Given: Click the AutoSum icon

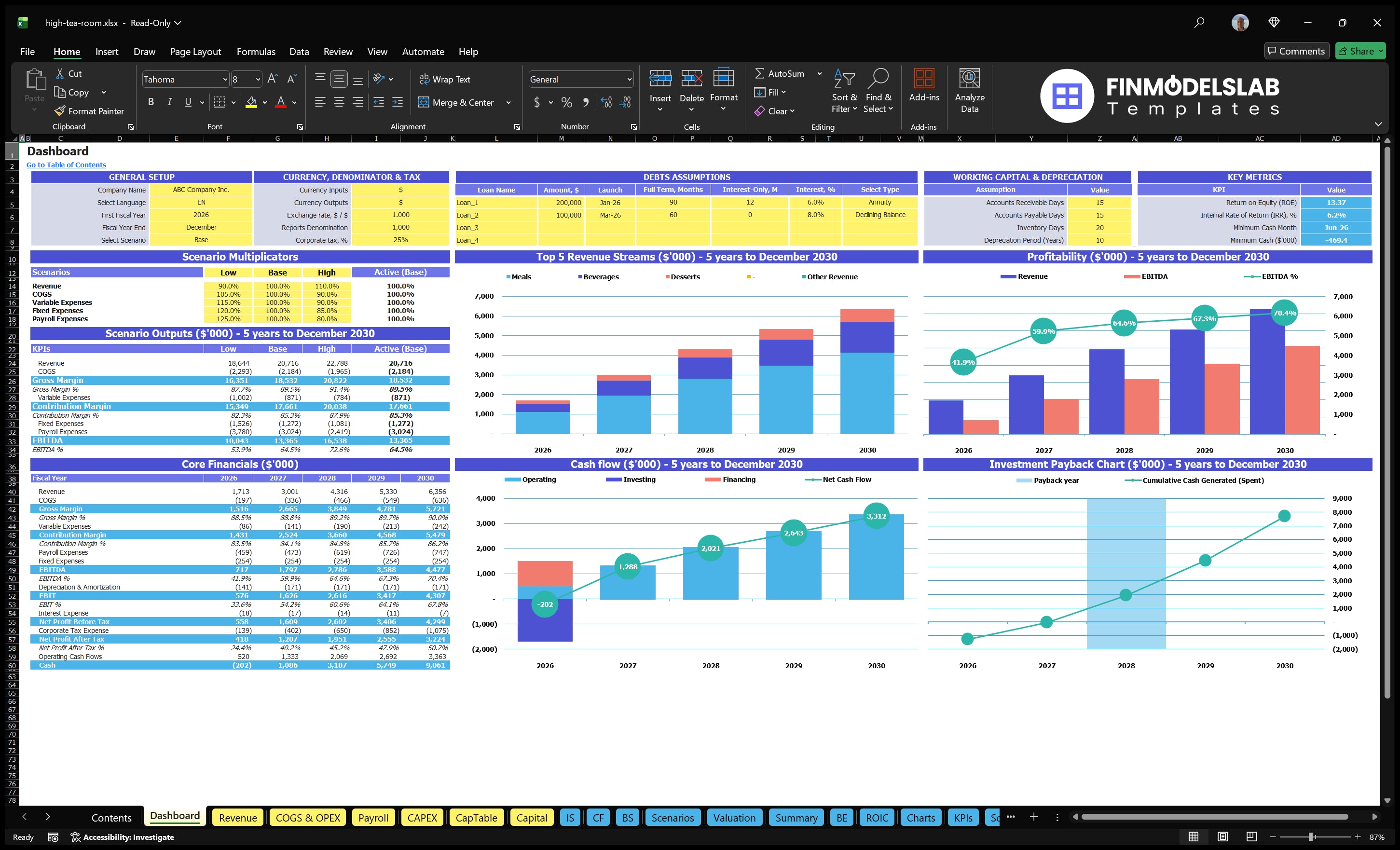Looking at the screenshot, I should [x=761, y=73].
